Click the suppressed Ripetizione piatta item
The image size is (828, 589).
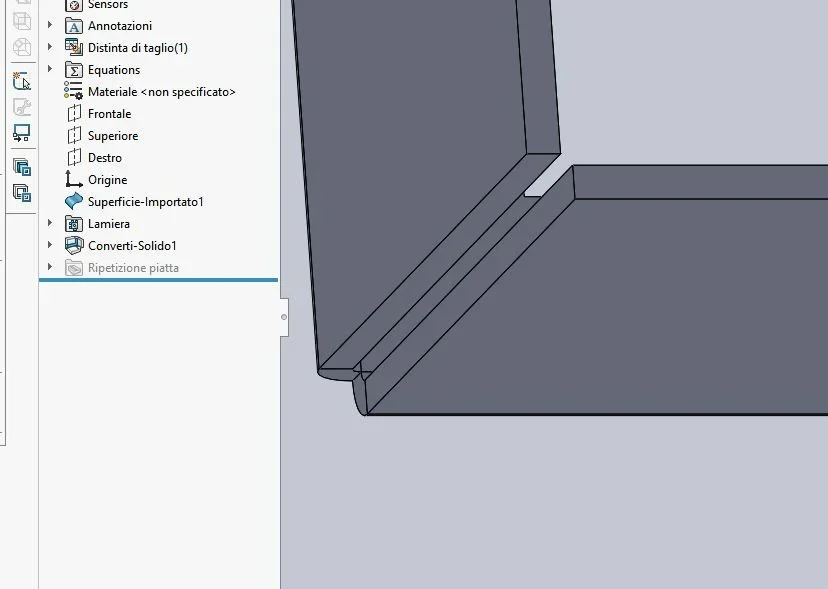(122, 268)
